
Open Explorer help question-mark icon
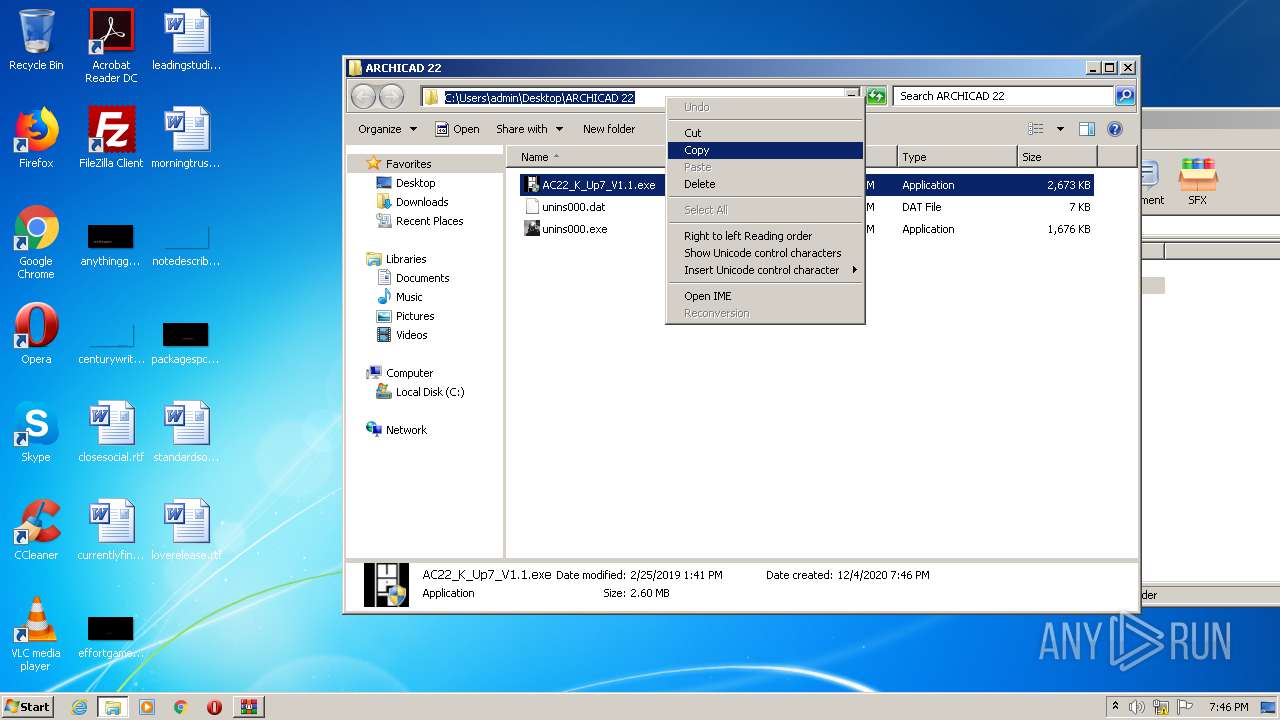pos(1115,129)
